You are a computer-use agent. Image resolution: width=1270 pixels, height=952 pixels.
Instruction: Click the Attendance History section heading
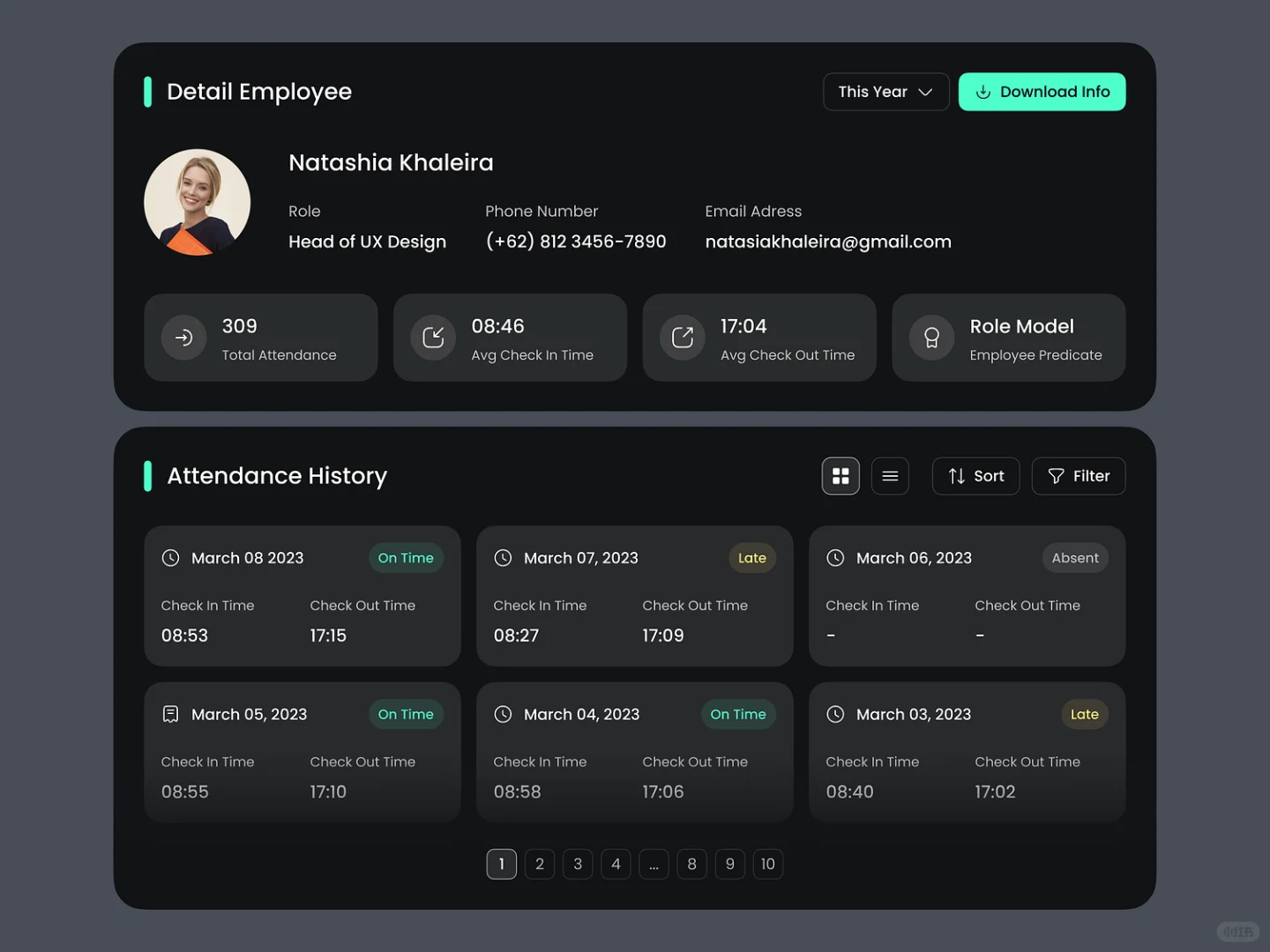pos(277,476)
